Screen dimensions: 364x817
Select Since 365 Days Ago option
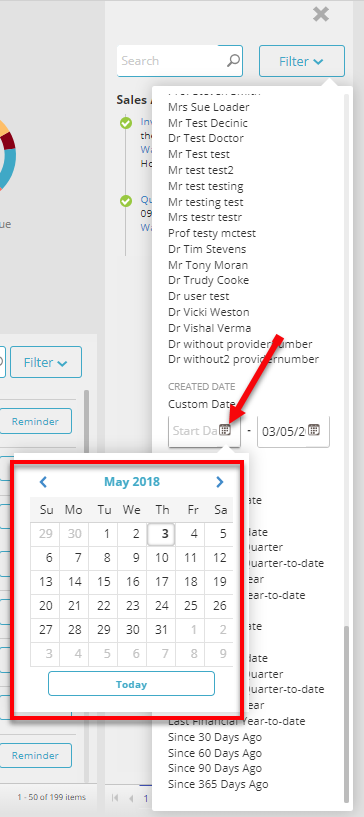(x=218, y=784)
